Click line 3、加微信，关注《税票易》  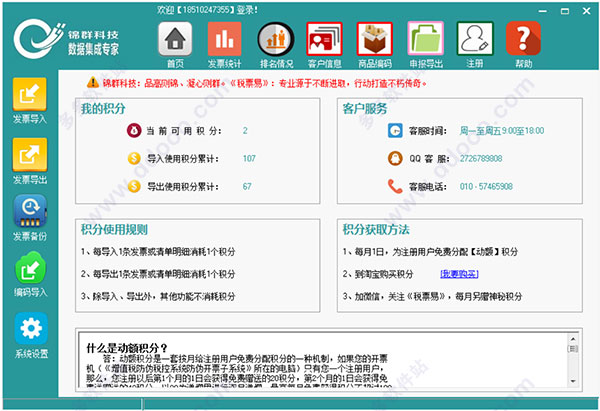coord(432,296)
